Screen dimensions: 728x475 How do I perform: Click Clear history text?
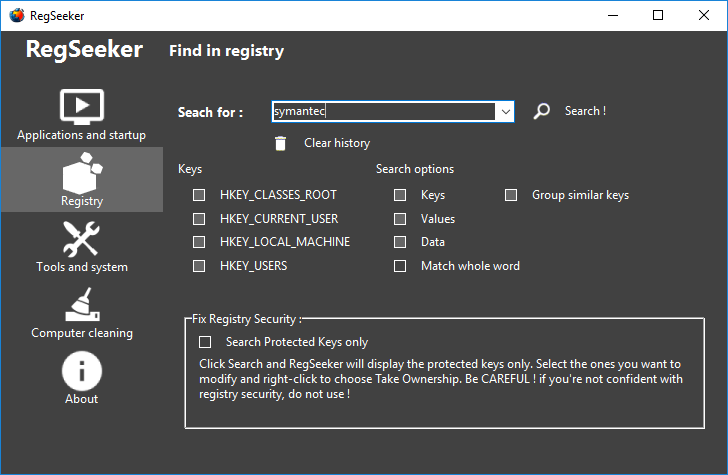pyautogui.click(x=337, y=143)
